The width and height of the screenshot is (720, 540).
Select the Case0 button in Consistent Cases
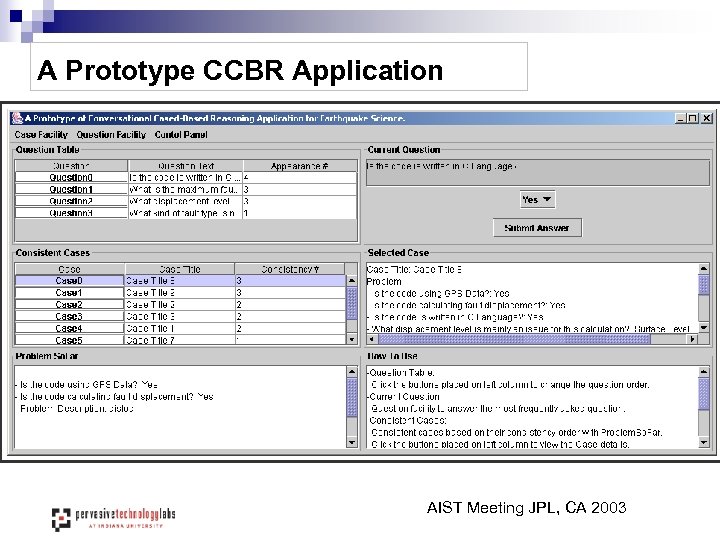69,281
